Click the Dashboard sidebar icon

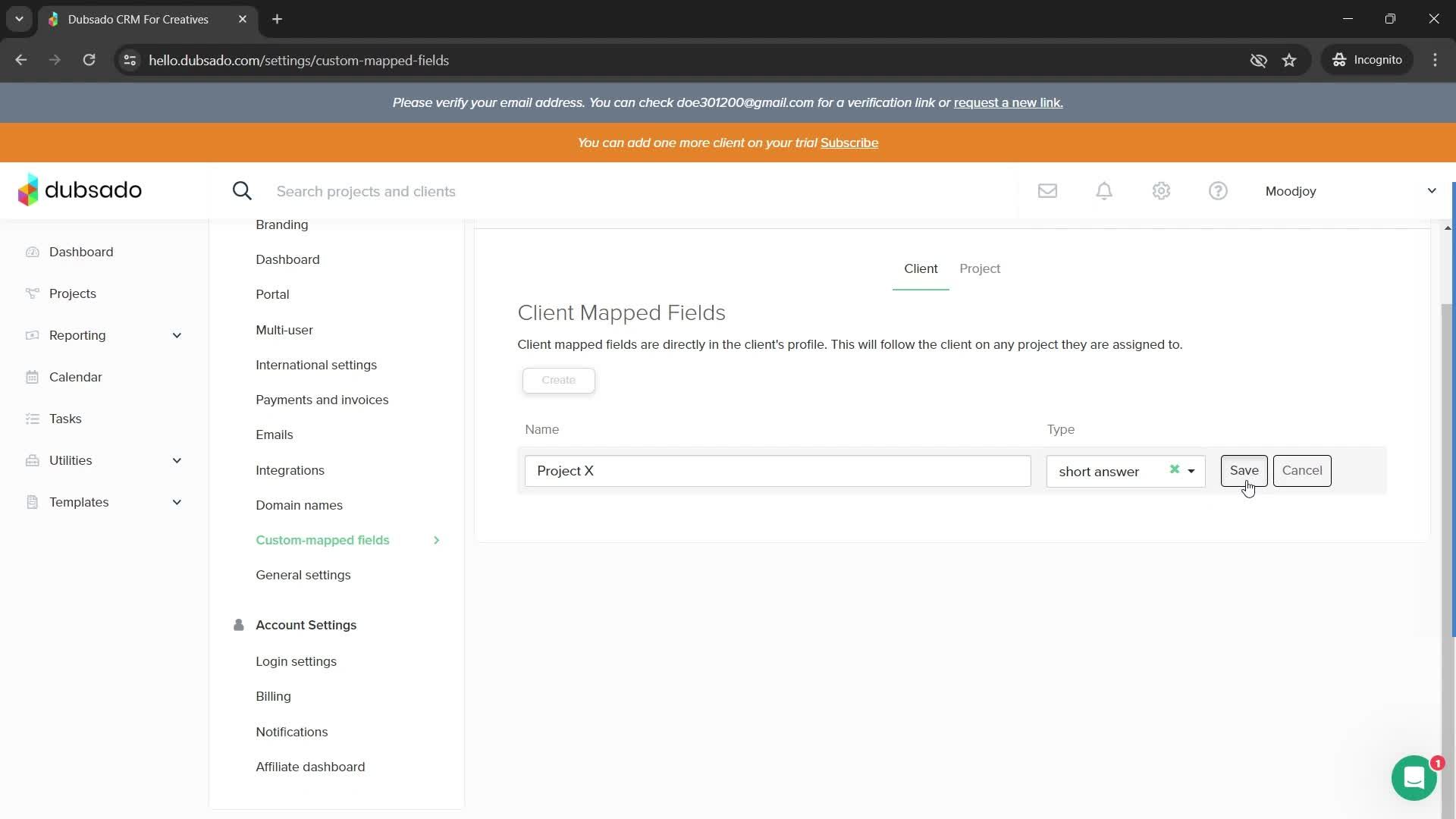(x=32, y=252)
